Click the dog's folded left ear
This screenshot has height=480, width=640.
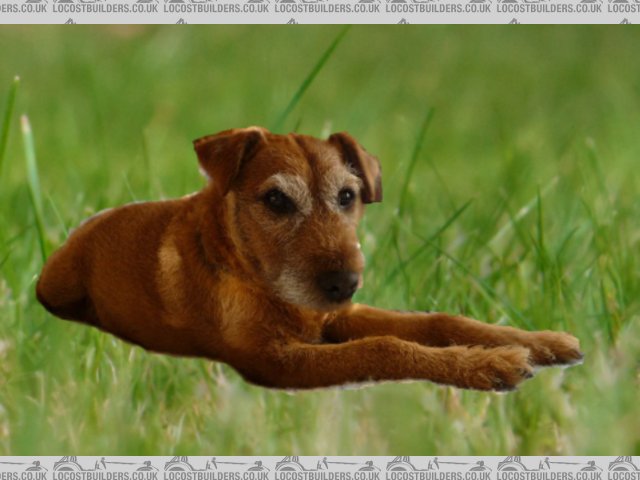click(227, 153)
